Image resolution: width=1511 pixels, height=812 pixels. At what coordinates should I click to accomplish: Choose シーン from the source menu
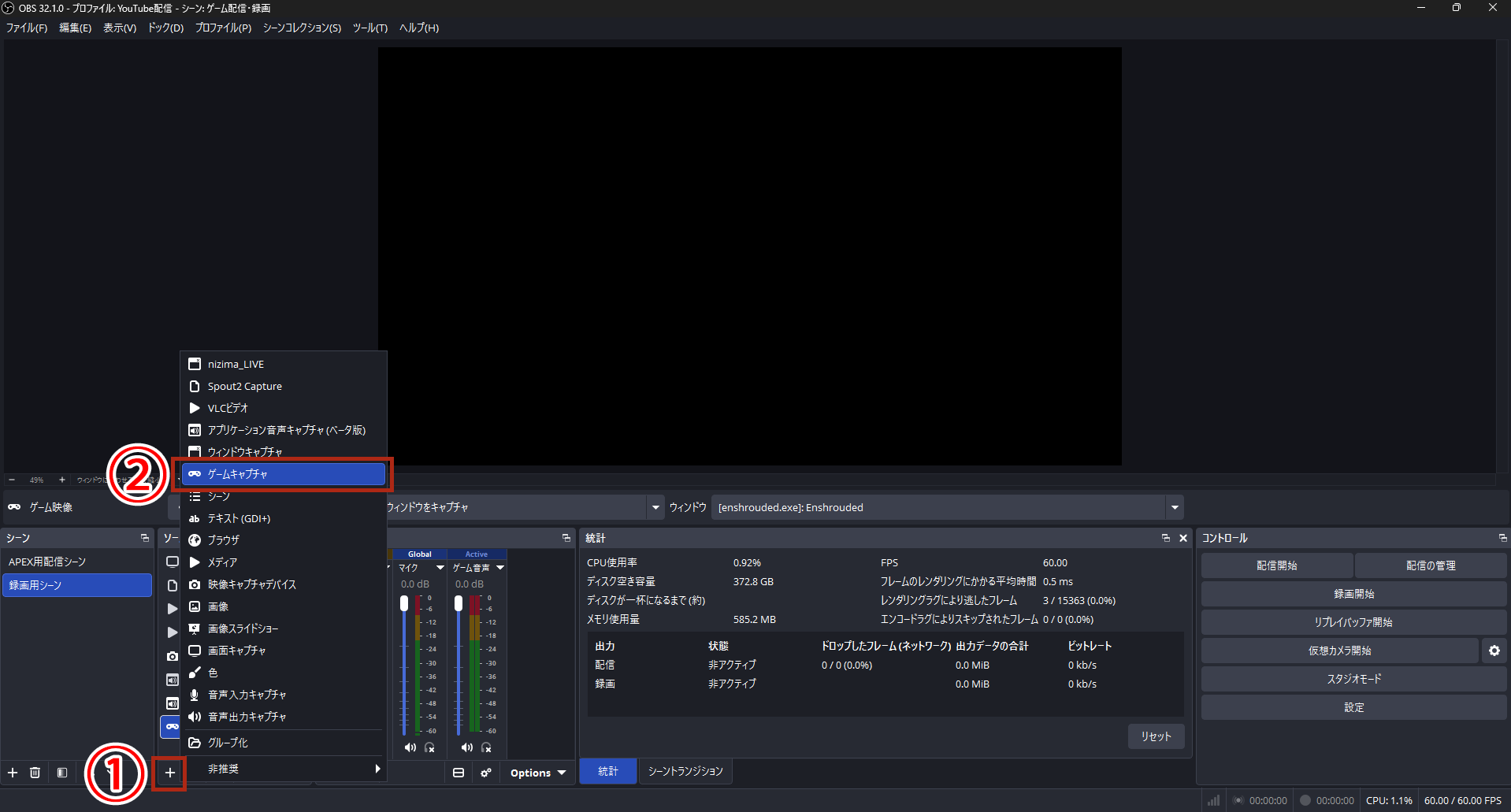point(284,496)
